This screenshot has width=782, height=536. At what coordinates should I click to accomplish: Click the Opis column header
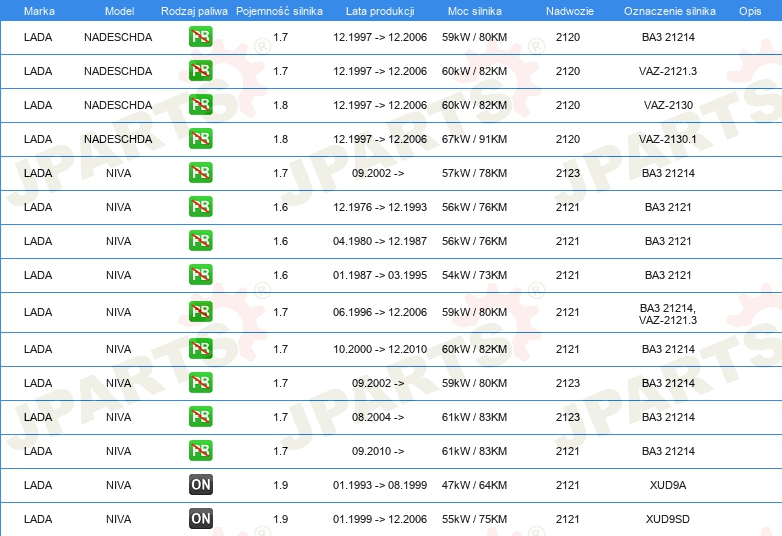(750, 11)
